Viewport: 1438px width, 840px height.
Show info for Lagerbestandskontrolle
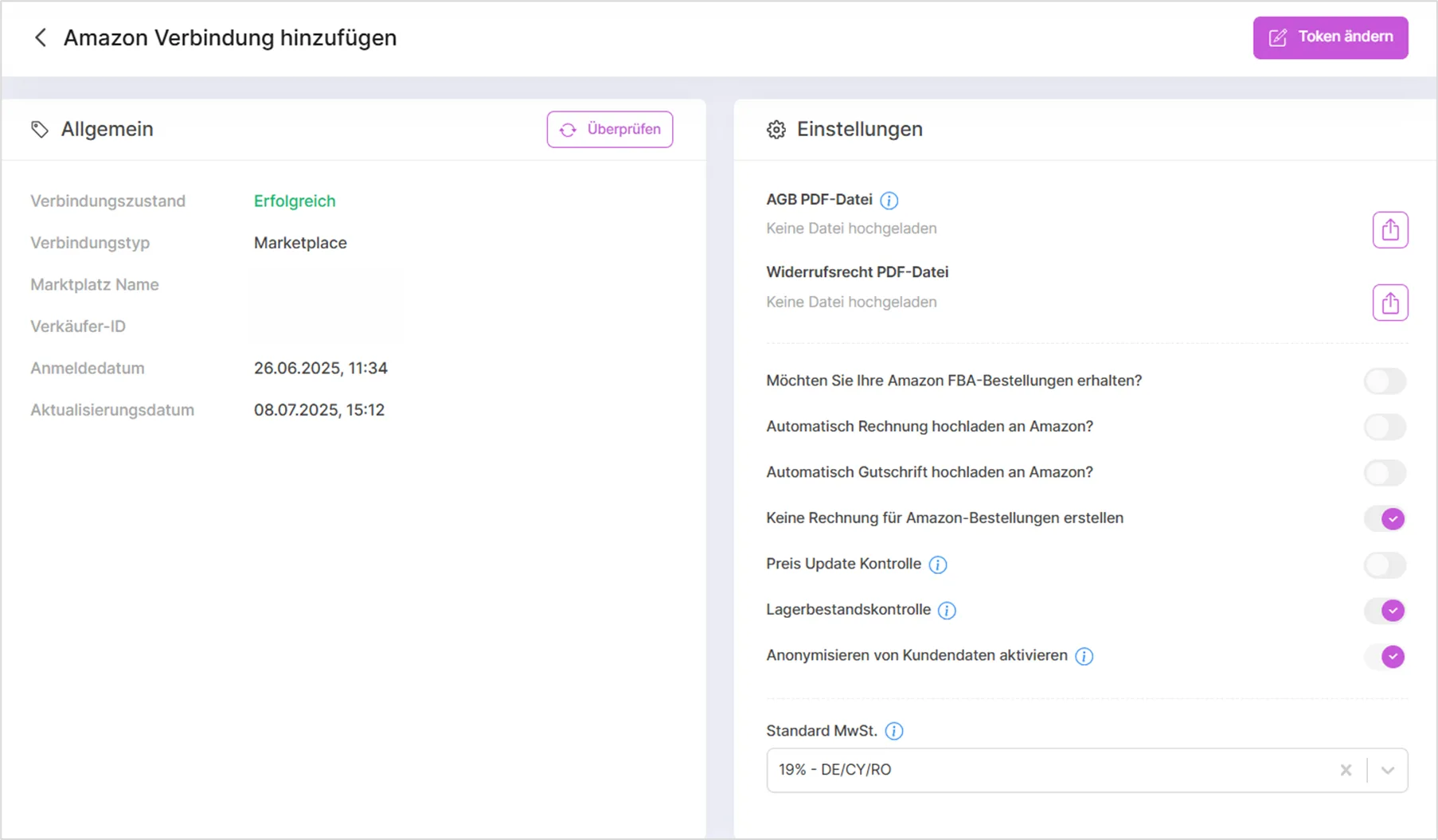pyautogui.click(x=947, y=611)
